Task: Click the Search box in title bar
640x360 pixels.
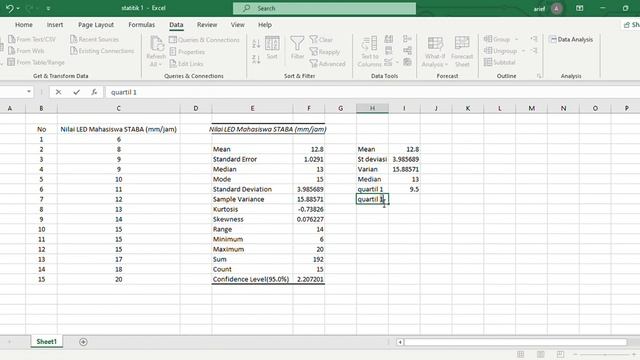Action: click(324, 8)
